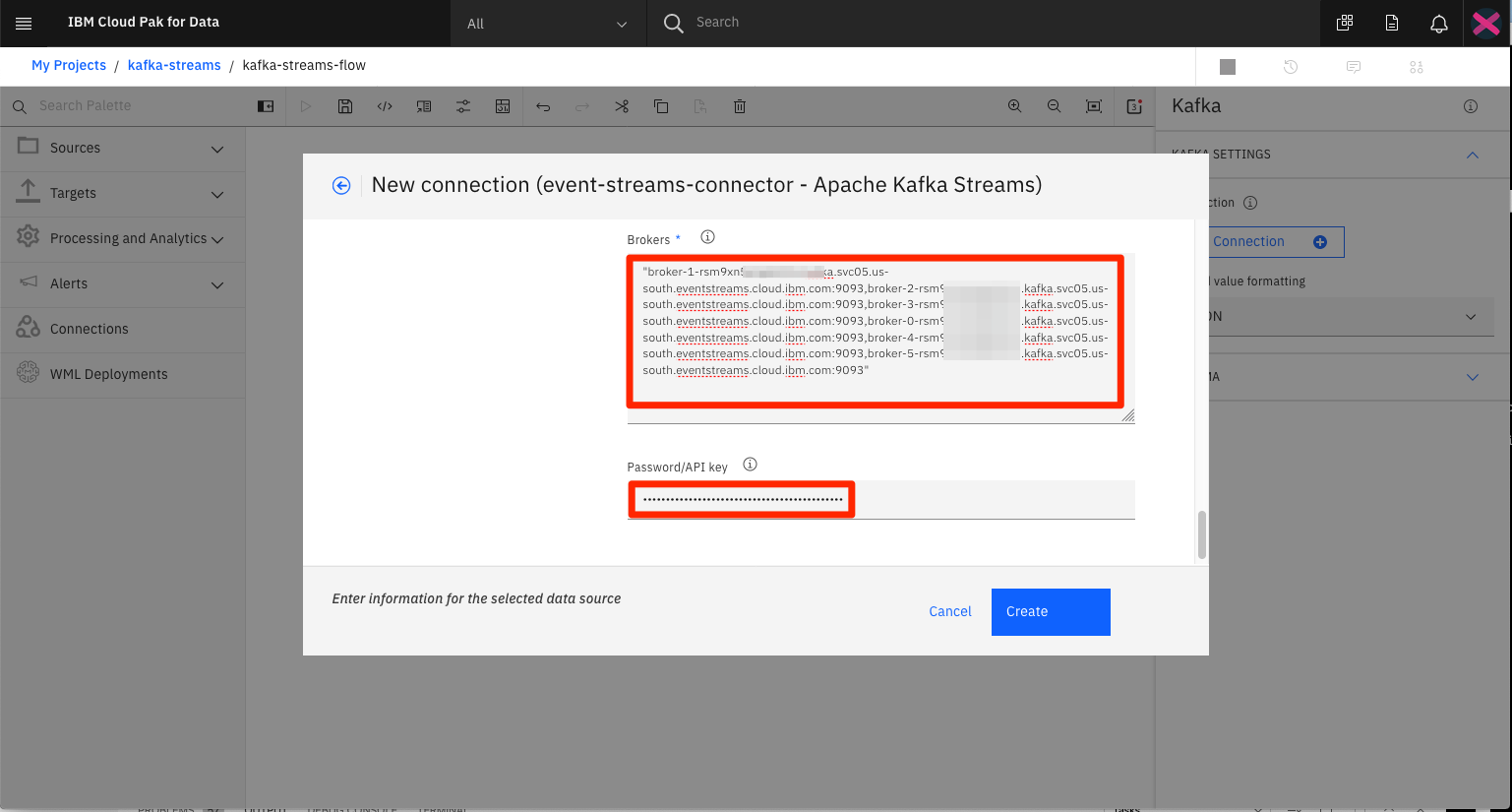Click the paste icon in toolbar
This screenshot has width=1512, height=812.
tap(700, 106)
